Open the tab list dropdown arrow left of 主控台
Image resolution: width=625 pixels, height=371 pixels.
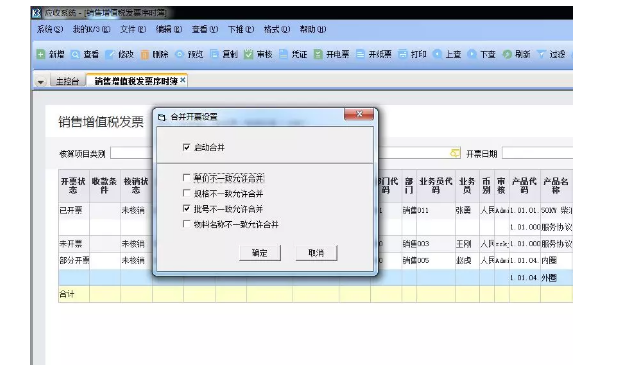(41, 82)
